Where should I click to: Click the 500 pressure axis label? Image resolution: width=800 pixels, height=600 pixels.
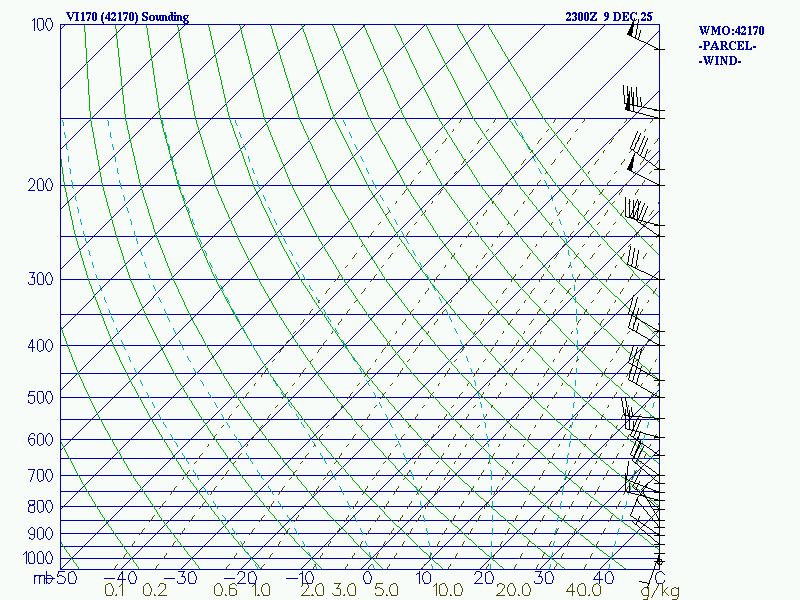[41, 397]
